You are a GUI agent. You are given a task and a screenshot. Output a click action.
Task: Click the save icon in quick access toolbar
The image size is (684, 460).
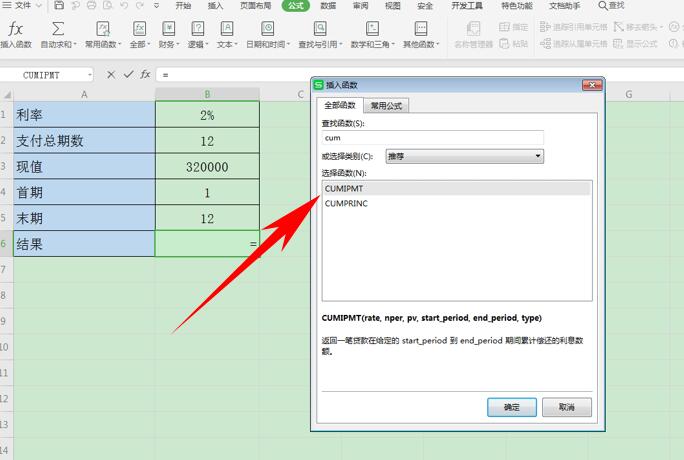59,6
